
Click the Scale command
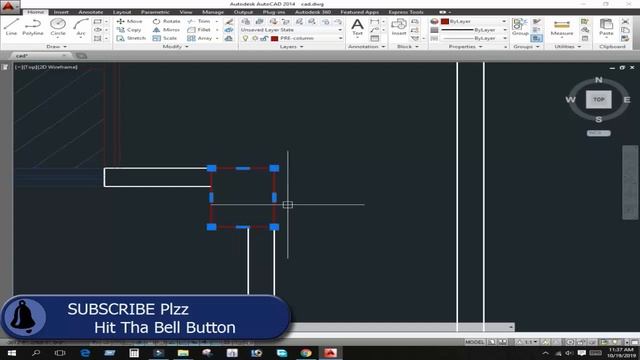point(165,38)
